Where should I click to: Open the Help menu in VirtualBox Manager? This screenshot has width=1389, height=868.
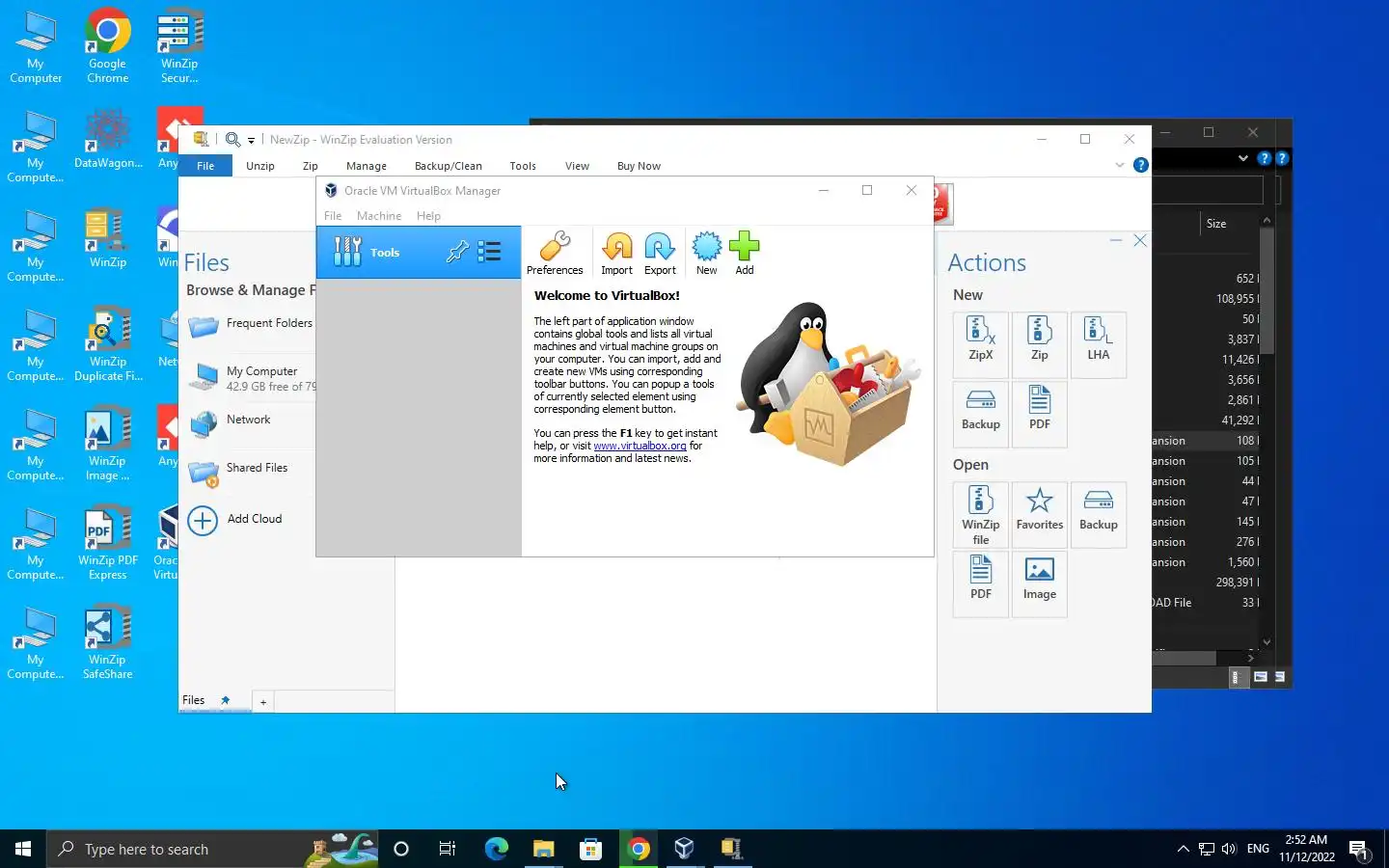tap(428, 216)
